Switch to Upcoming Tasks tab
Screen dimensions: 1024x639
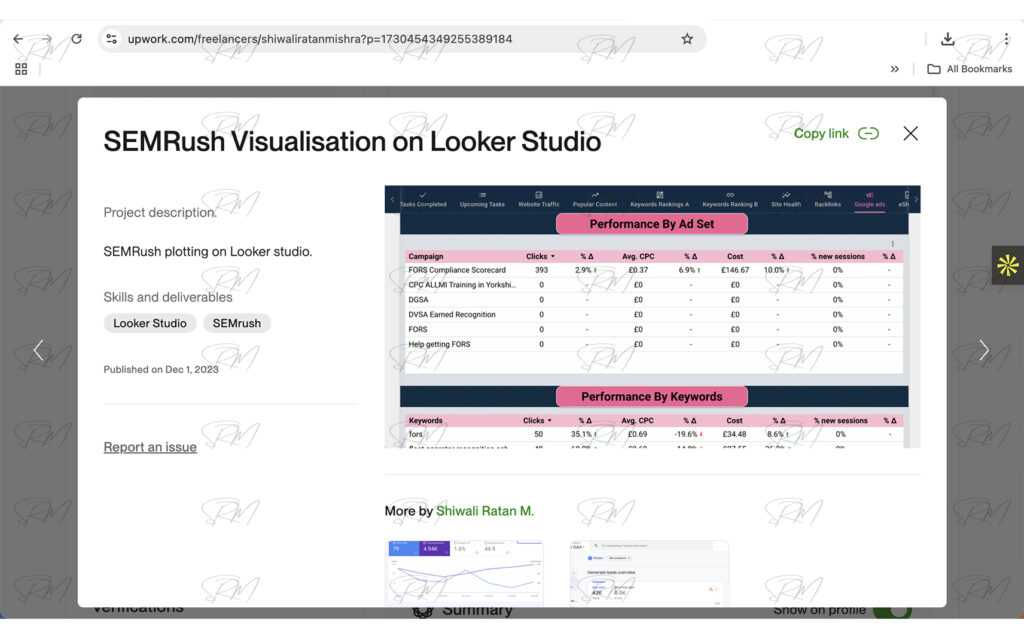482,199
